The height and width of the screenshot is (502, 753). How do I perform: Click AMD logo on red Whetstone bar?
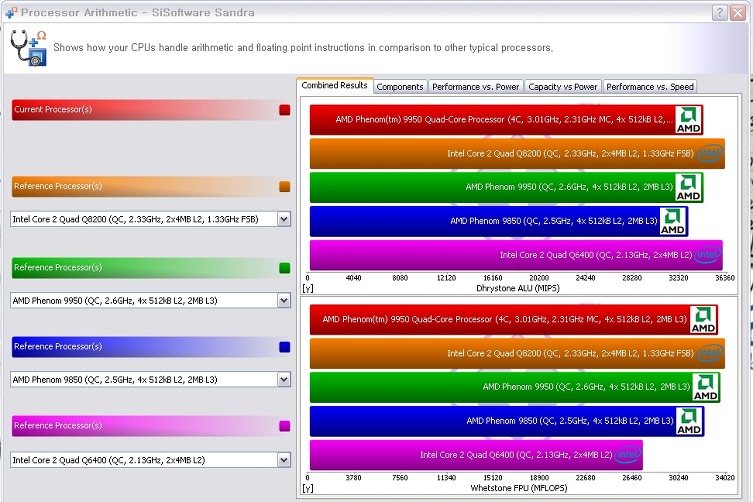tap(703, 319)
